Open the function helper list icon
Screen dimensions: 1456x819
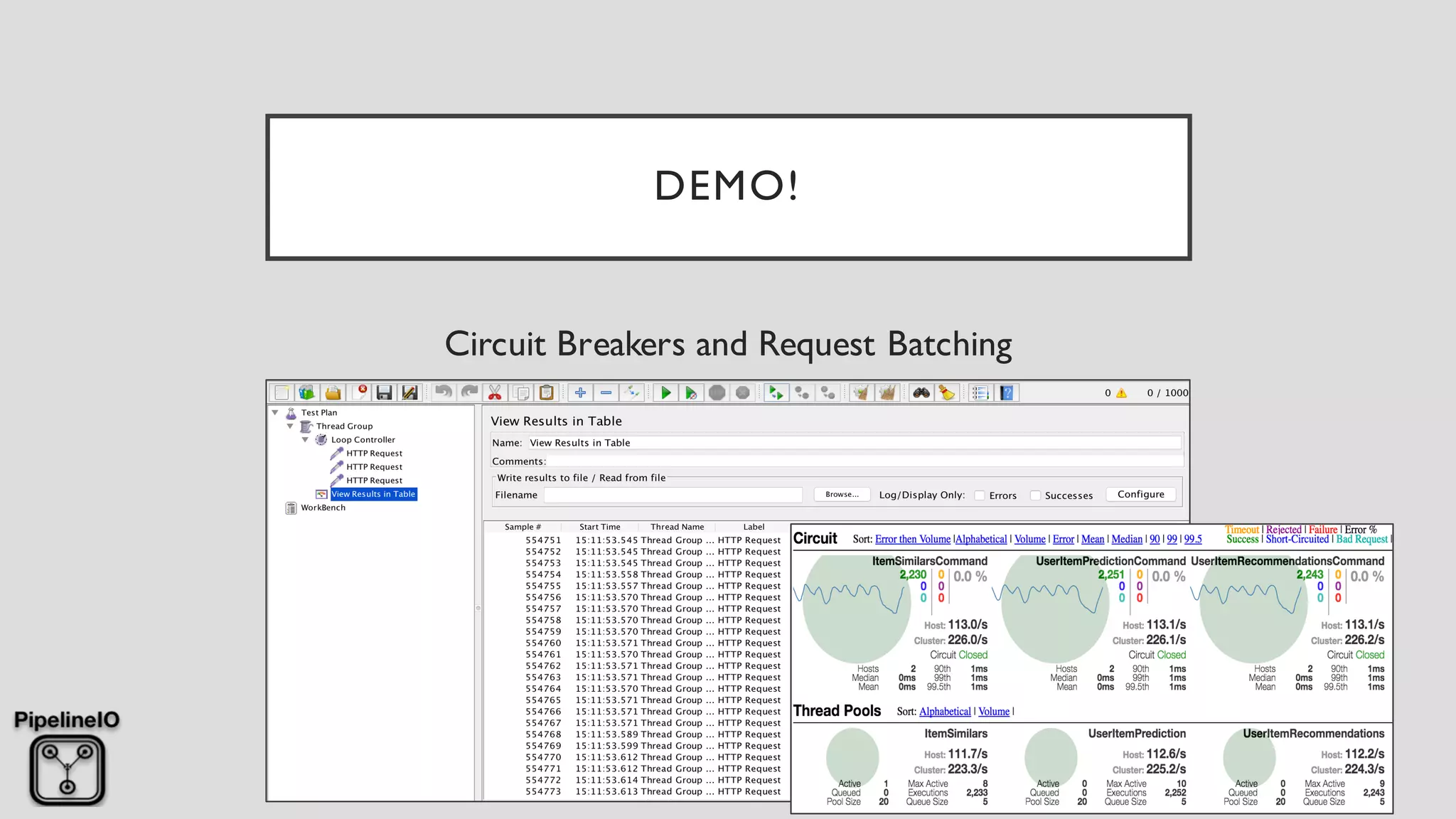[x=981, y=392]
